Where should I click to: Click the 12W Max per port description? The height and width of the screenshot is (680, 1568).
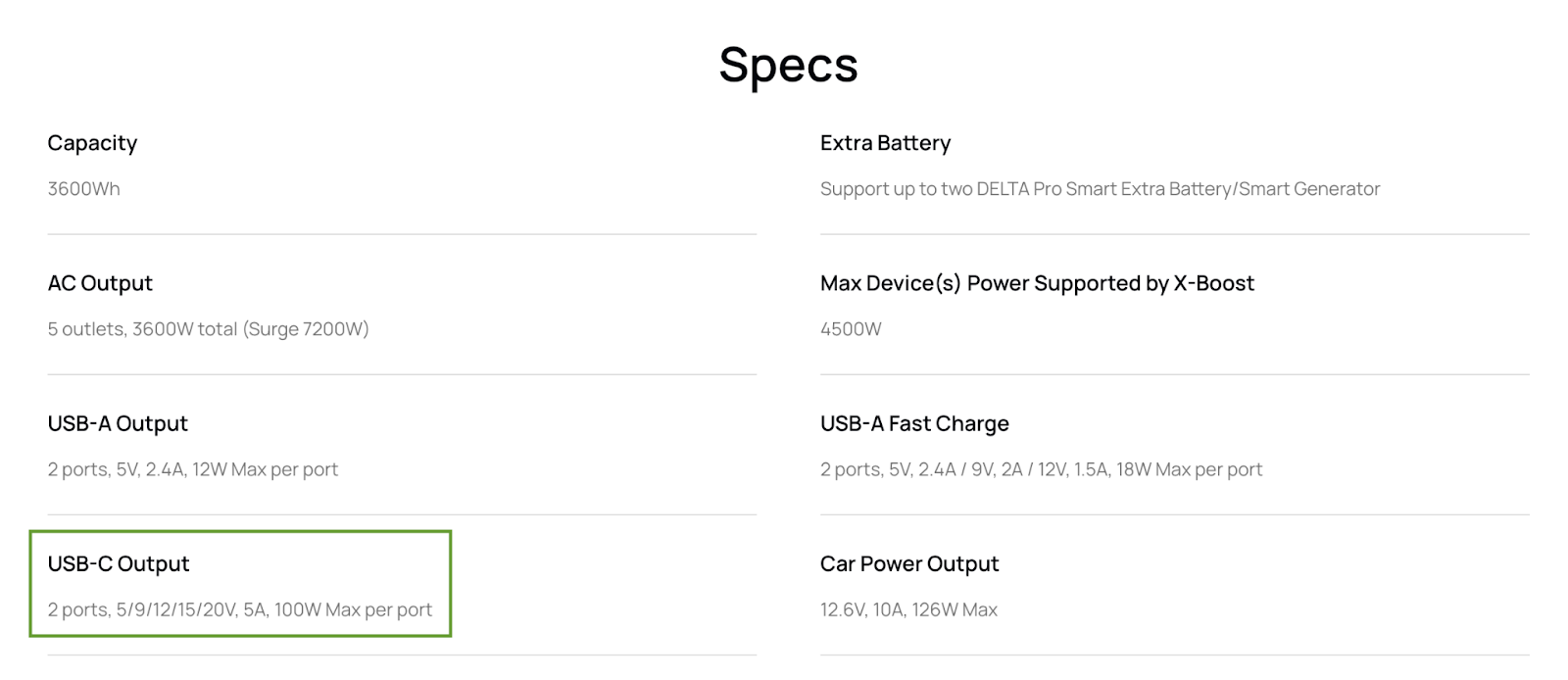(265, 469)
